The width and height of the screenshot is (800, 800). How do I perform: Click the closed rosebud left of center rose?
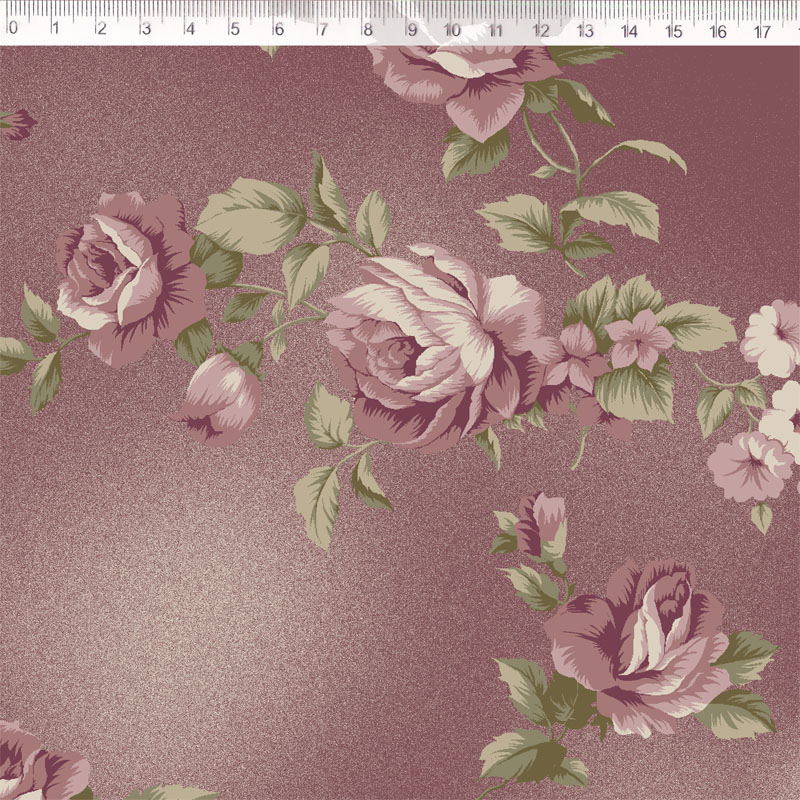pyautogui.click(x=222, y=398)
